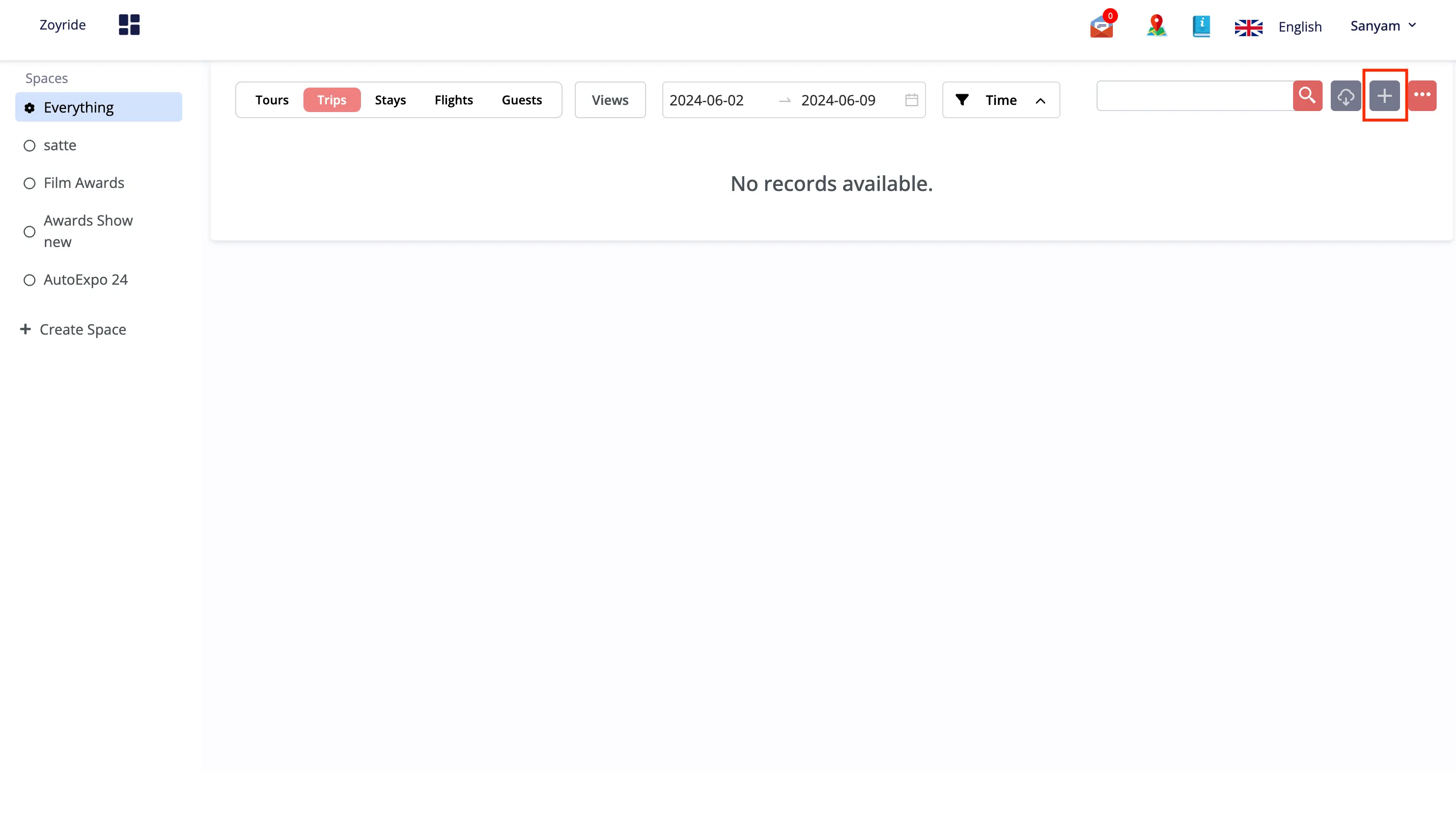Switch to the Flights tab

pyautogui.click(x=453, y=100)
